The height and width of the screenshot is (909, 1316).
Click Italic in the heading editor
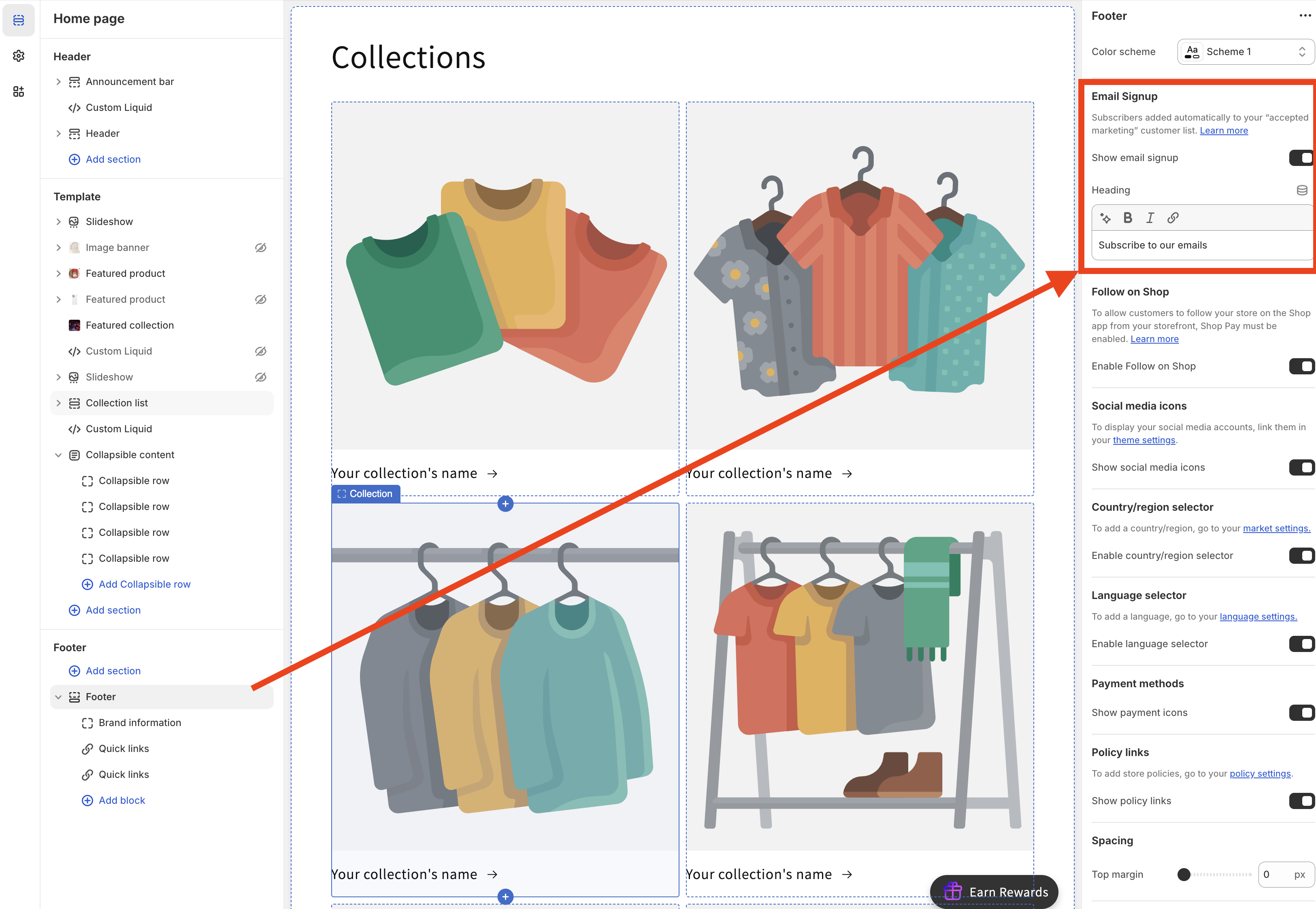pyautogui.click(x=1150, y=218)
